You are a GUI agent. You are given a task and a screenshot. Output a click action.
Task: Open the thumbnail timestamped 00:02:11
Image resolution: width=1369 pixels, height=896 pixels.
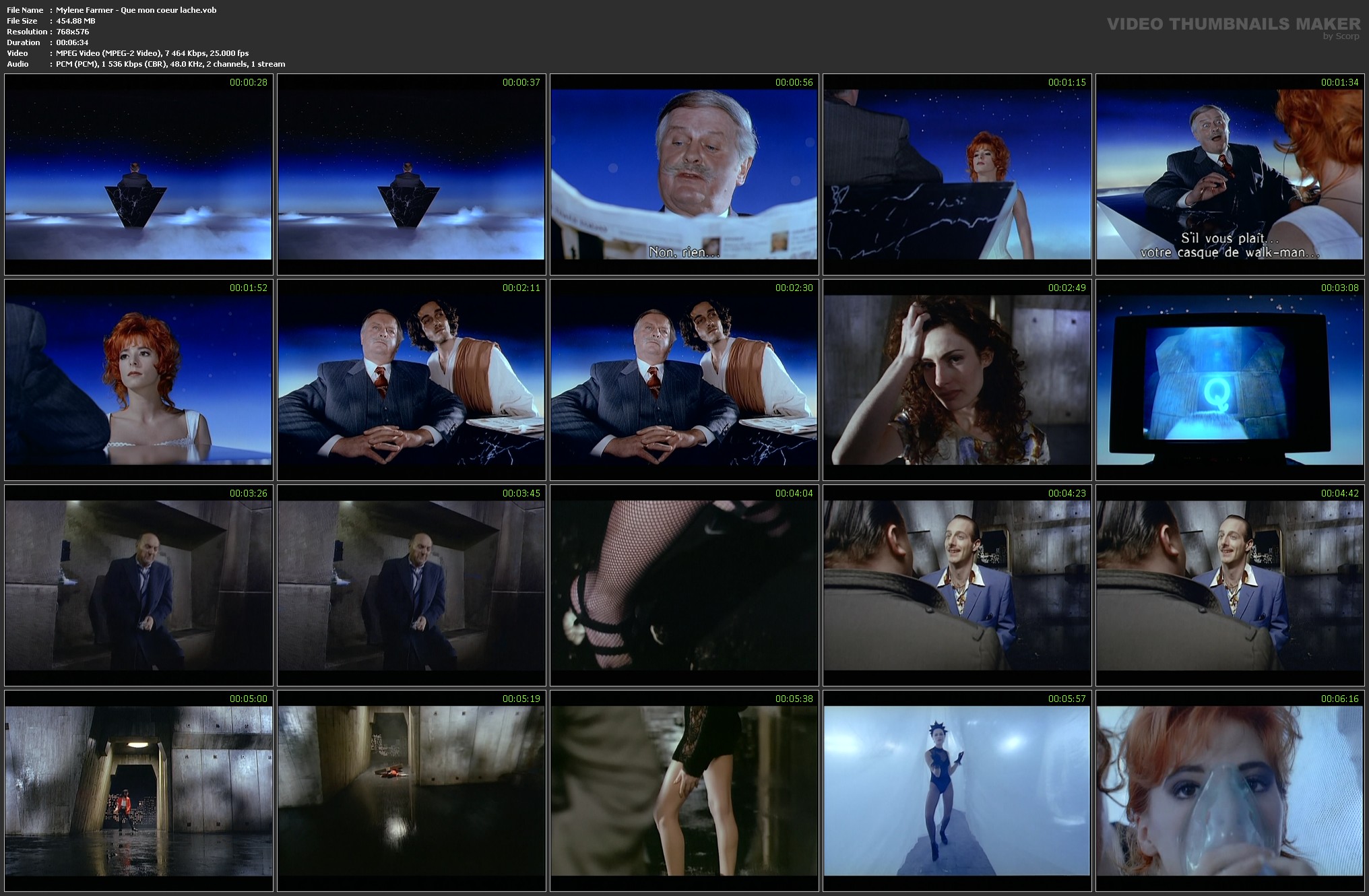[412, 379]
